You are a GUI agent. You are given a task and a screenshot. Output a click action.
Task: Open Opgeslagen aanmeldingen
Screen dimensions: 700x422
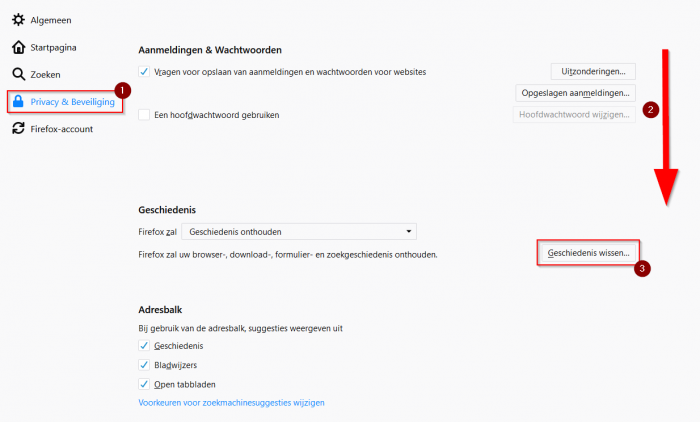(x=575, y=93)
